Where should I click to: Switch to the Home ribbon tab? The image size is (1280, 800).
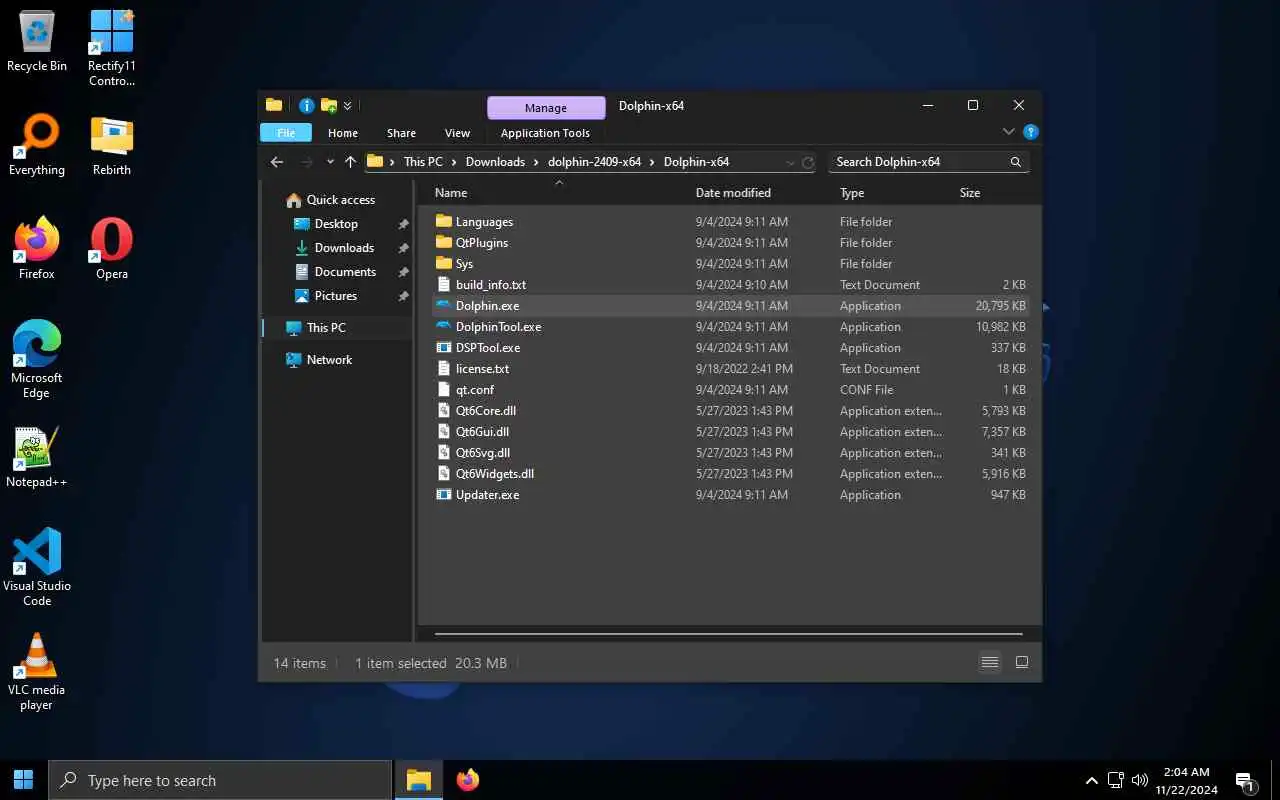point(343,133)
